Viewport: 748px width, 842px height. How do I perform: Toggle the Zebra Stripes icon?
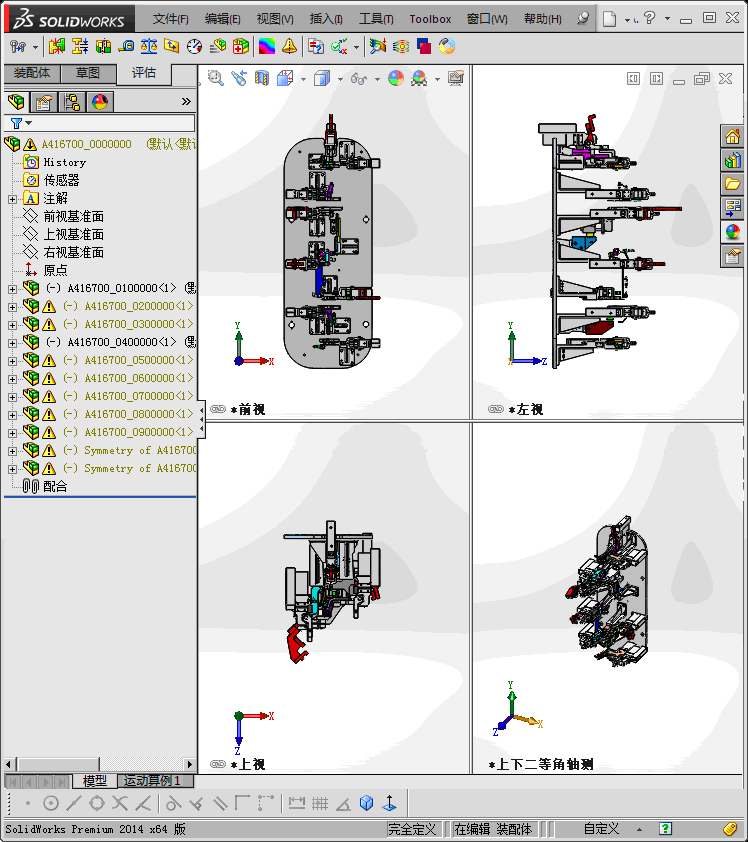click(x=401, y=47)
